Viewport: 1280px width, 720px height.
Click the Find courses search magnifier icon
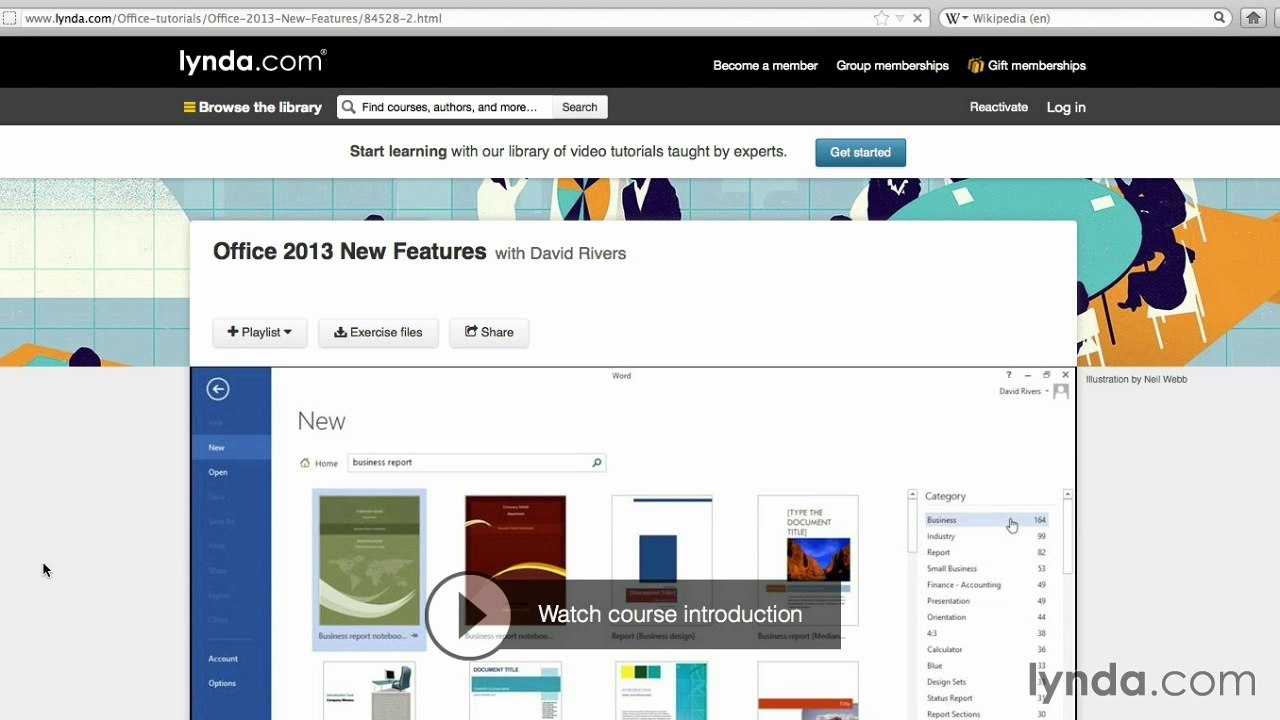click(348, 107)
